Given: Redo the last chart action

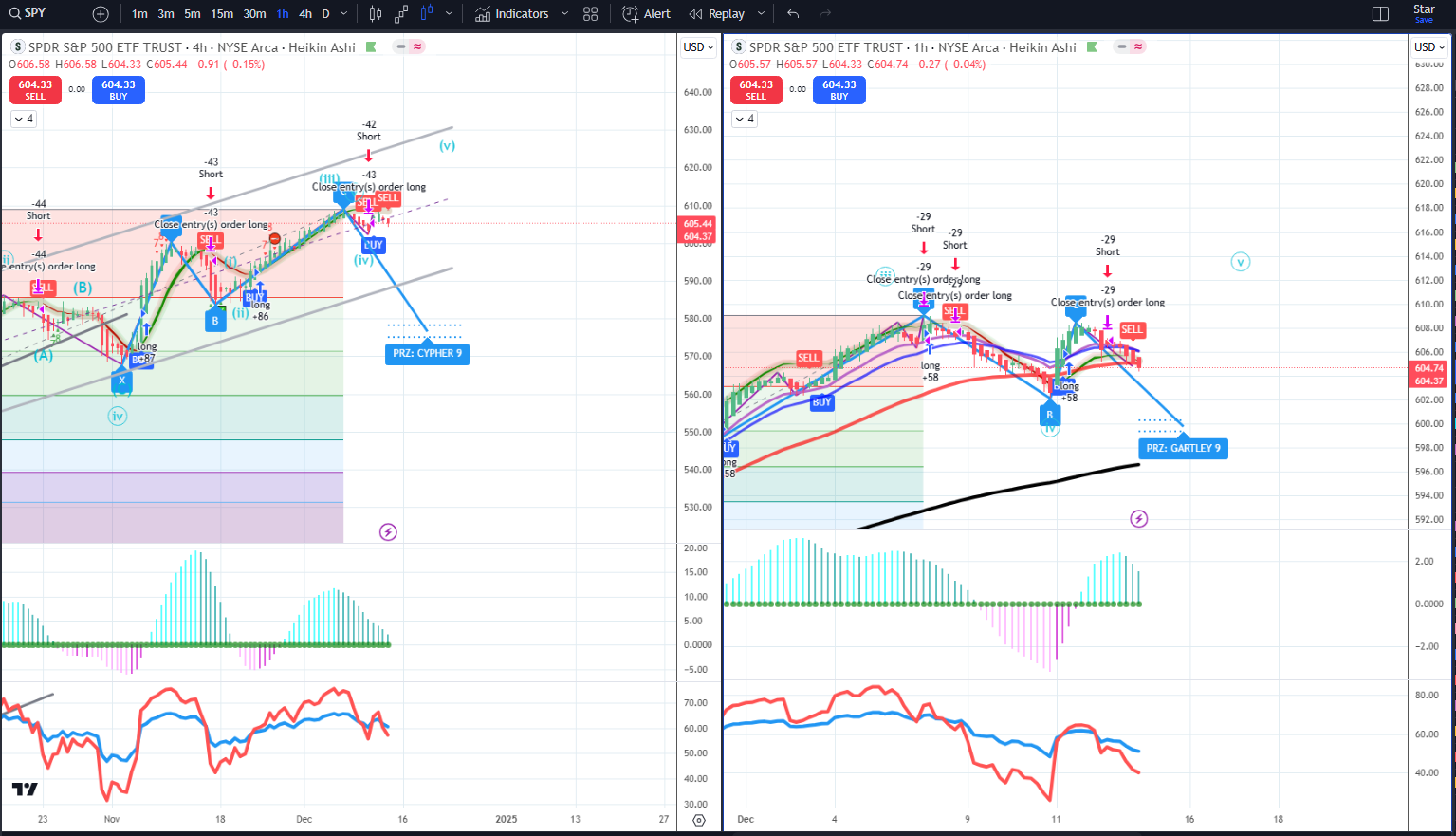Looking at the screenshot, I should (x=825, y=14).
